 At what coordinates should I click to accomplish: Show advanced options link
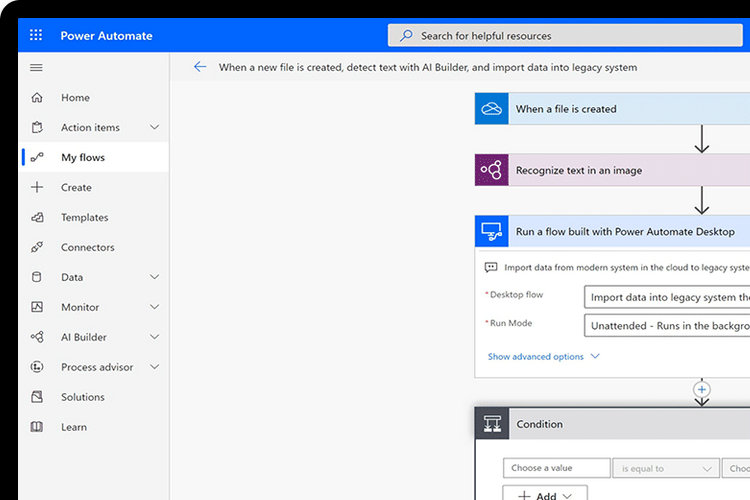tap(543, 356)
